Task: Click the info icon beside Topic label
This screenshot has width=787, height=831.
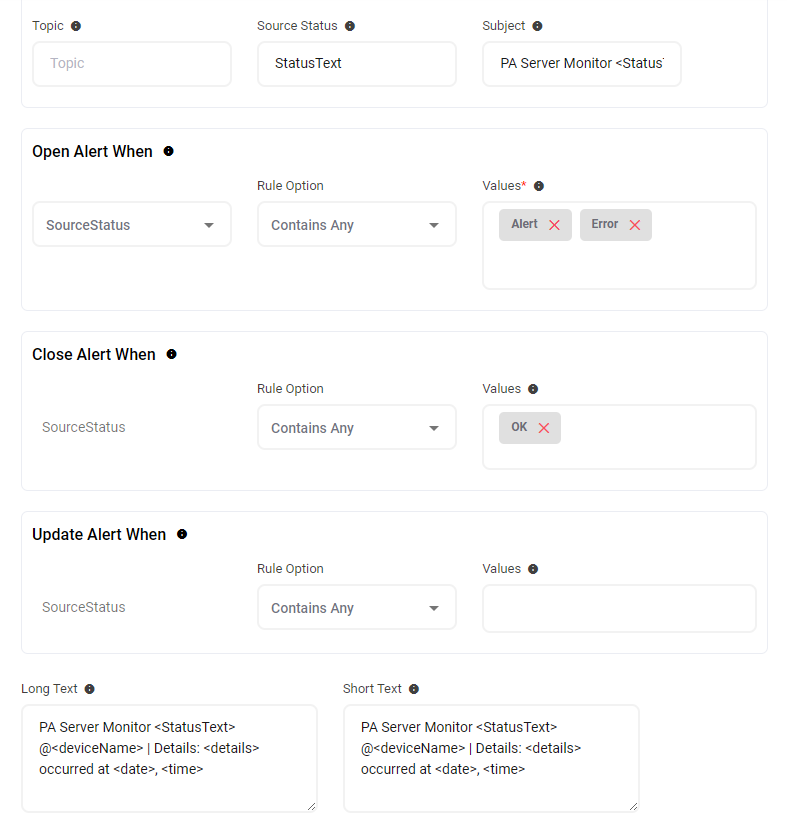Action: pyautogui.click(x=76, y=26)
